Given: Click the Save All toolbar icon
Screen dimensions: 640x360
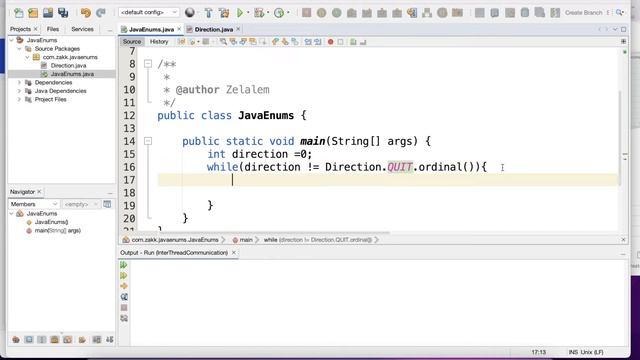Looking at the screenshot, I should tap(63, 13).
